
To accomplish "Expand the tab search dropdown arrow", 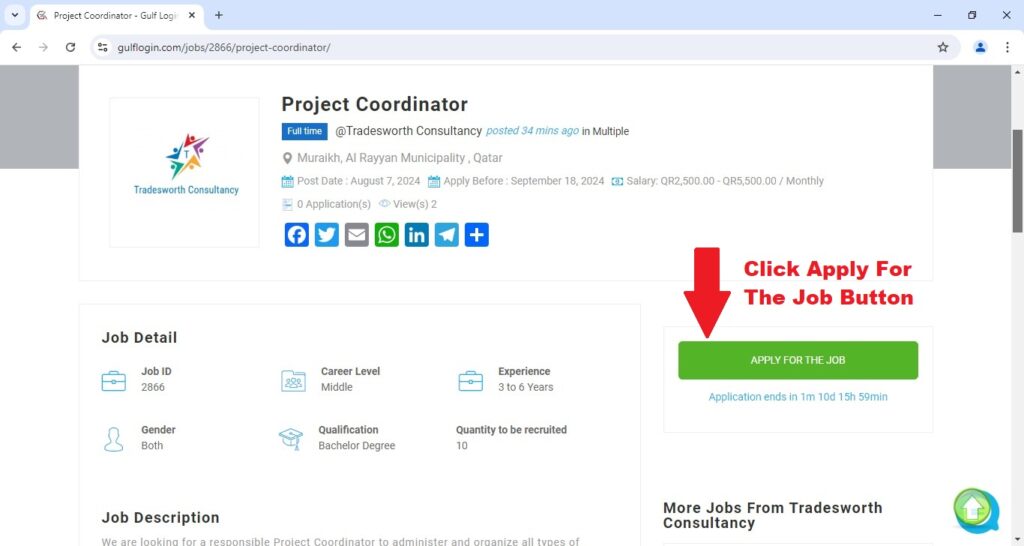I will click(x=14, y=15).
